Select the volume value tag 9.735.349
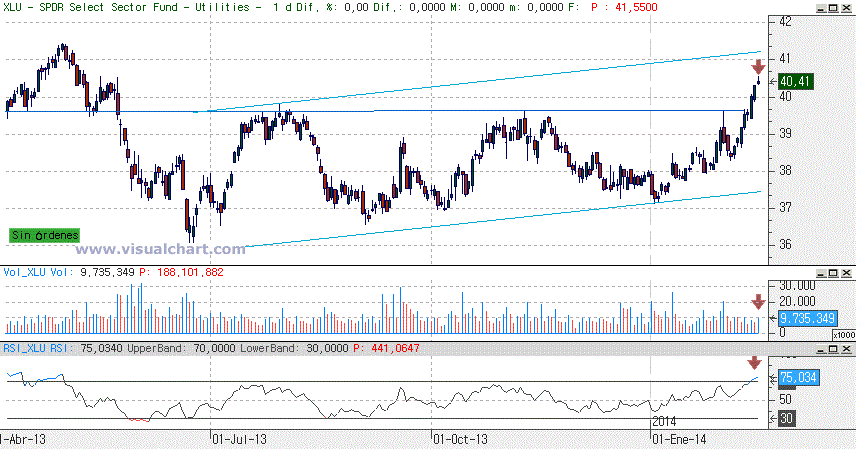The height and width of the screenshot is (449, 856). coord(807,318)
